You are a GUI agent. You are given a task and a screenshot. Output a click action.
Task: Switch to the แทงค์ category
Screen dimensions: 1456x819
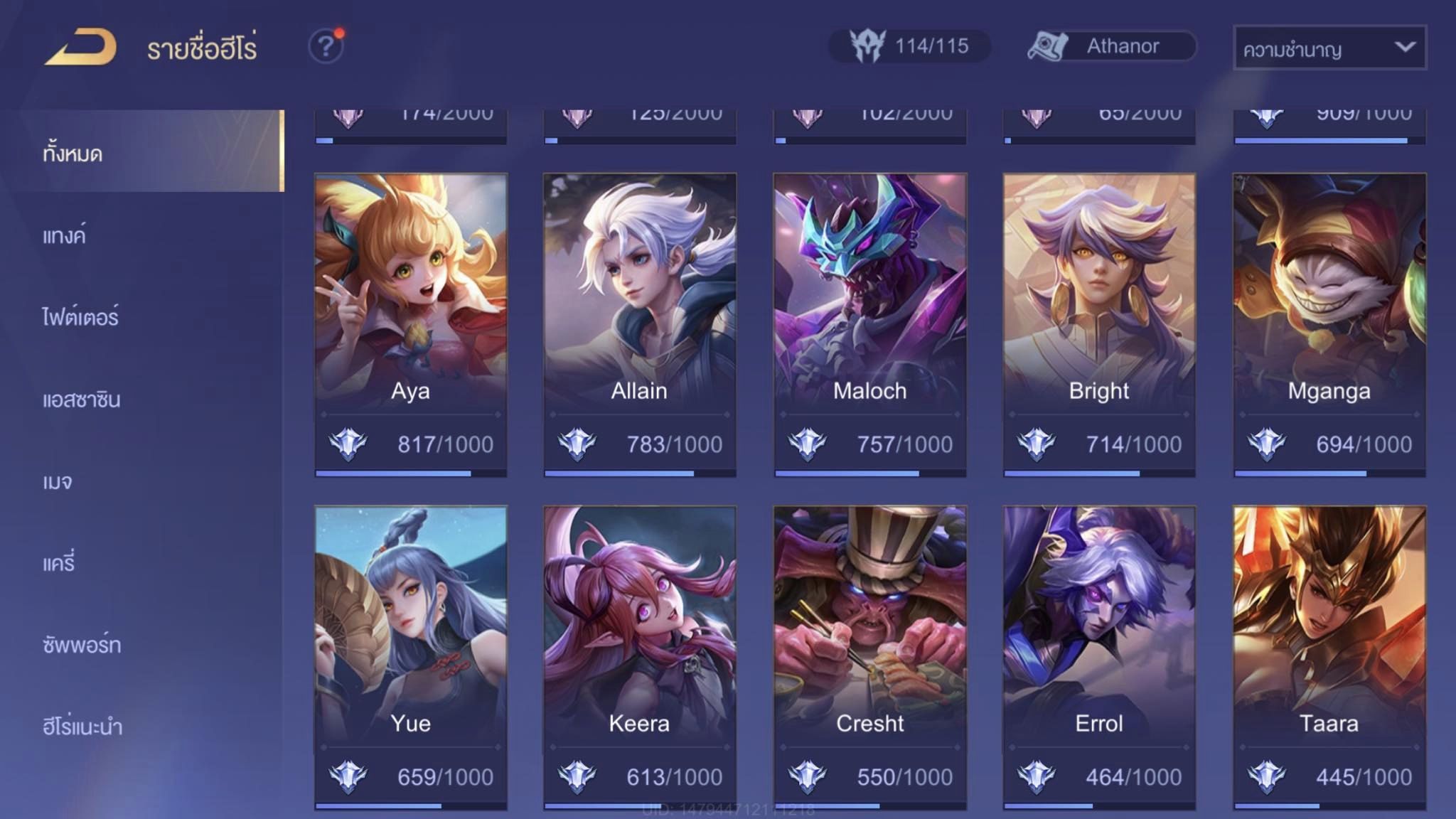click(x=64, y=235)
